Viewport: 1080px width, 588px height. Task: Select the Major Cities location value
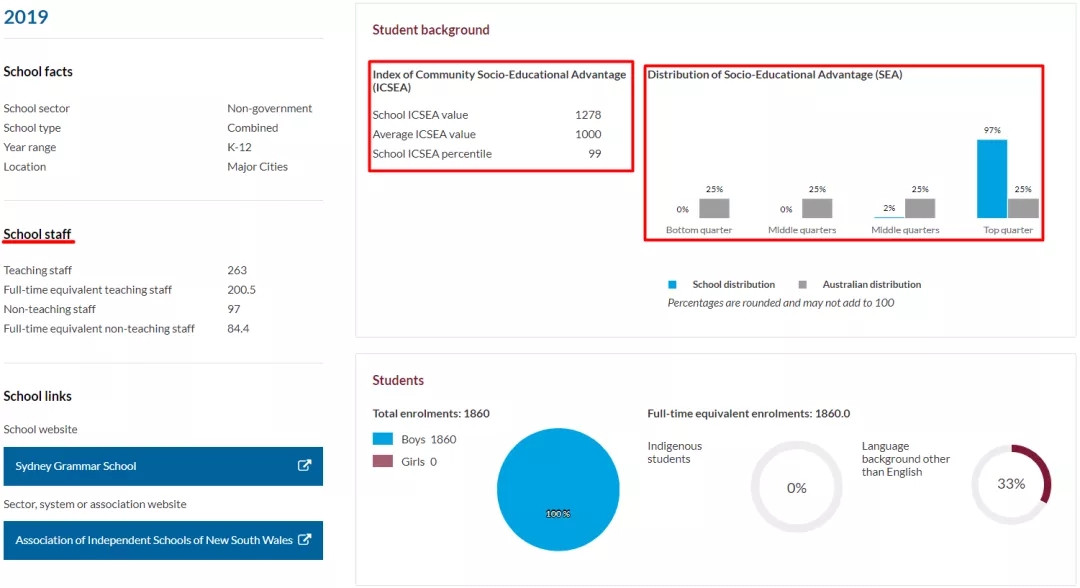tap(258, 167)
